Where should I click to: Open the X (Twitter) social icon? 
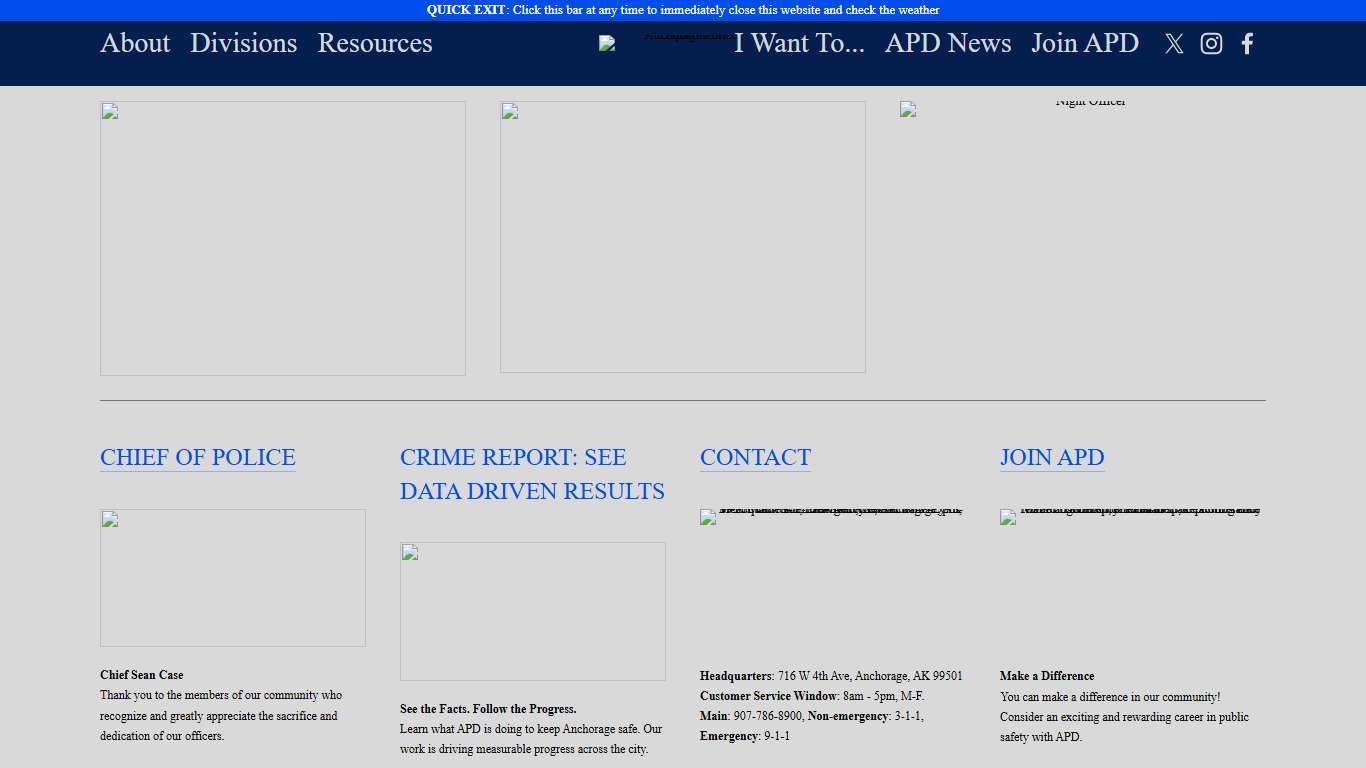pos(1174,44)
